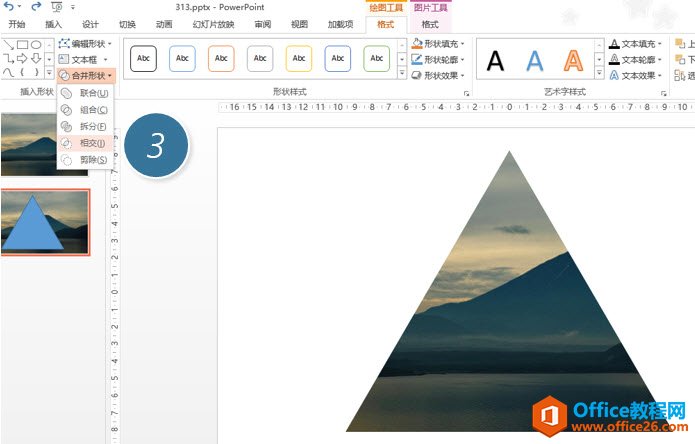Select the oval shape in shapes gallery
695x444 pixels.
point(35,44)
